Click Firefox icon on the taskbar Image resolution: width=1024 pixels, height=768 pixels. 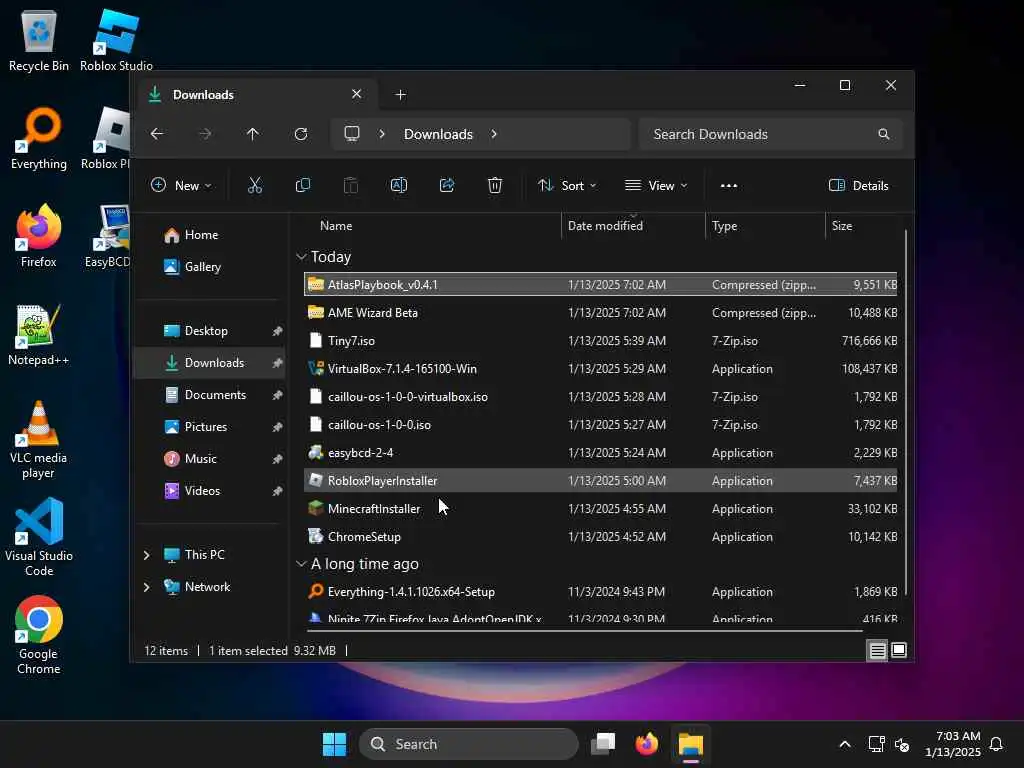(x=647, y=744)
